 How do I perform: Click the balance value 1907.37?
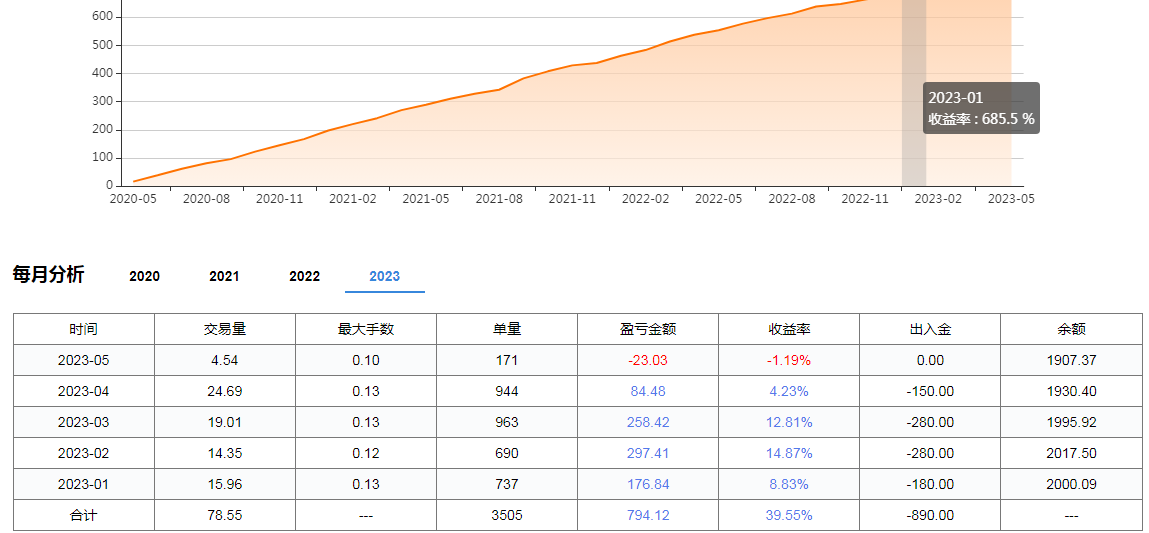[x=1071, y=360]
